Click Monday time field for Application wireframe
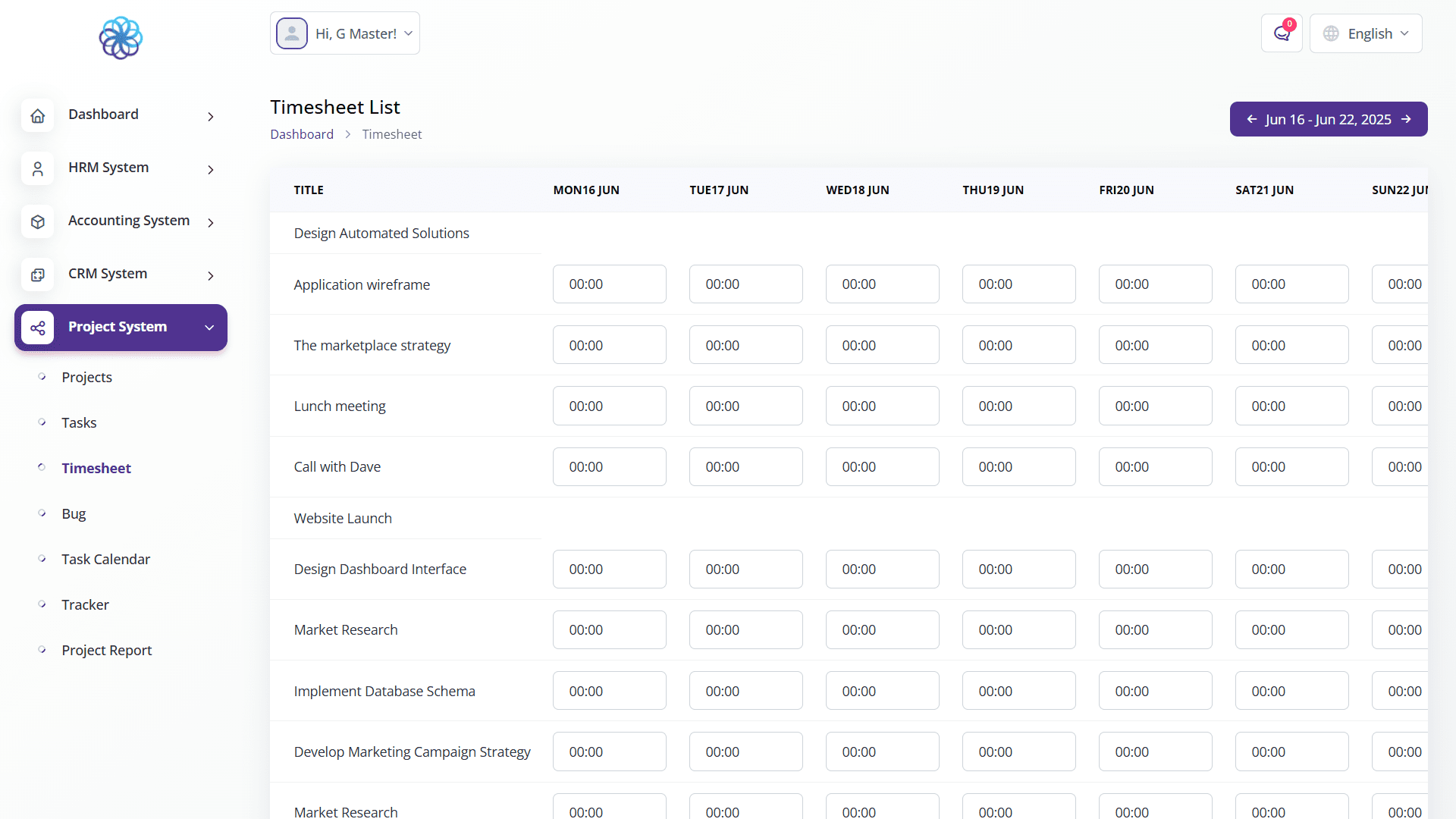This screenshot has height=819, width=1456. pos(609,284)
